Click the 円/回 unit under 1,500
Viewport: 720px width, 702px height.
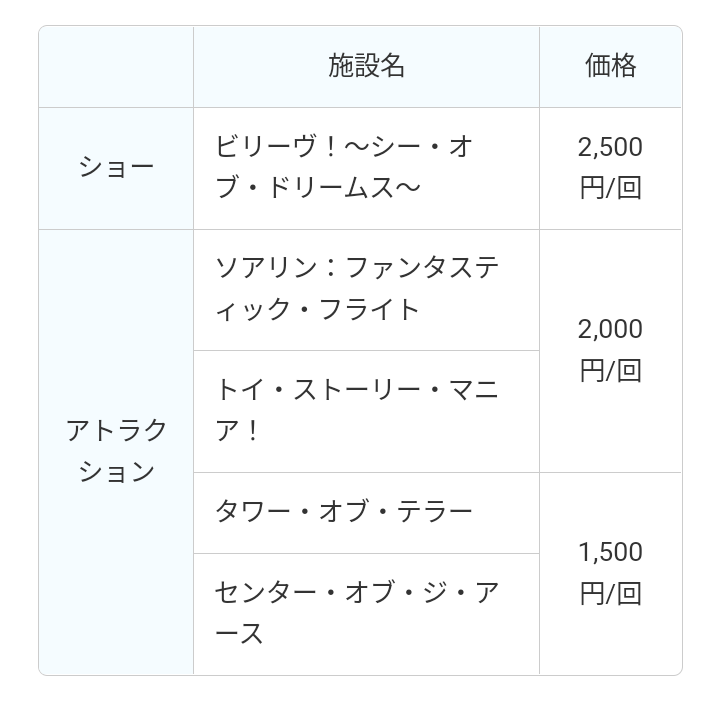click(x=610, y=594)
